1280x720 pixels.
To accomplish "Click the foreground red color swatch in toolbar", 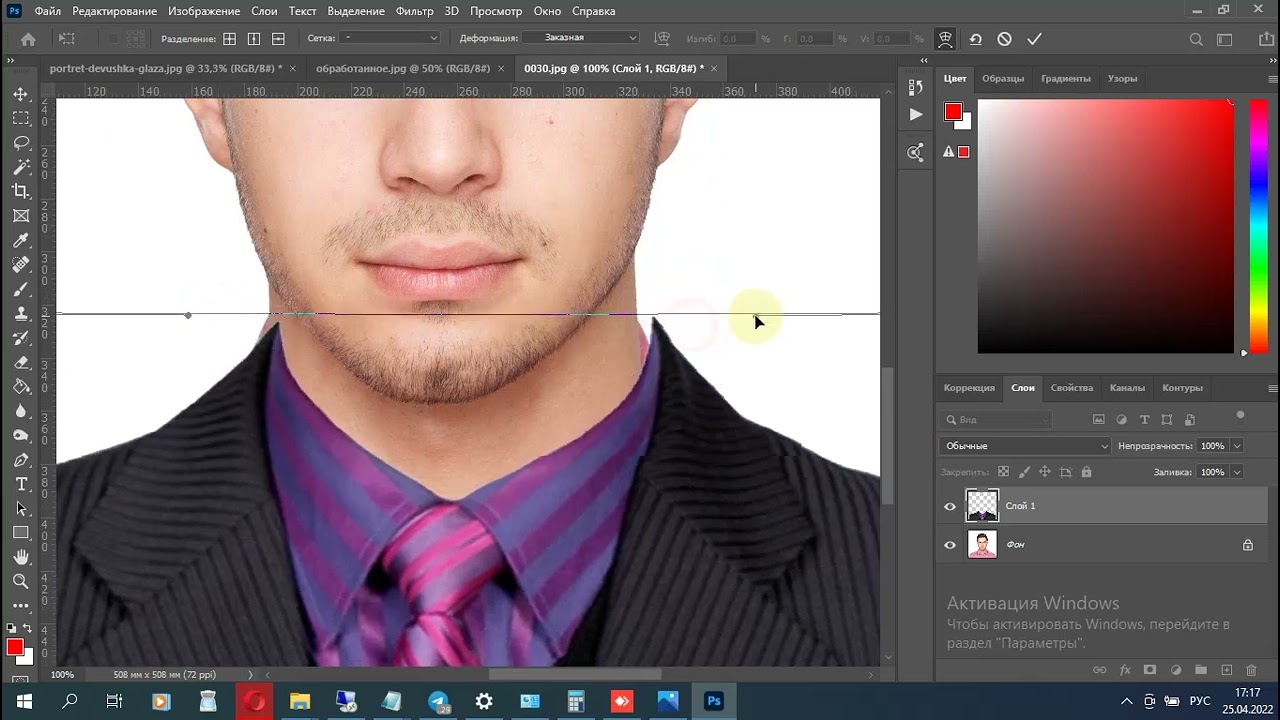I will point(15,648).
